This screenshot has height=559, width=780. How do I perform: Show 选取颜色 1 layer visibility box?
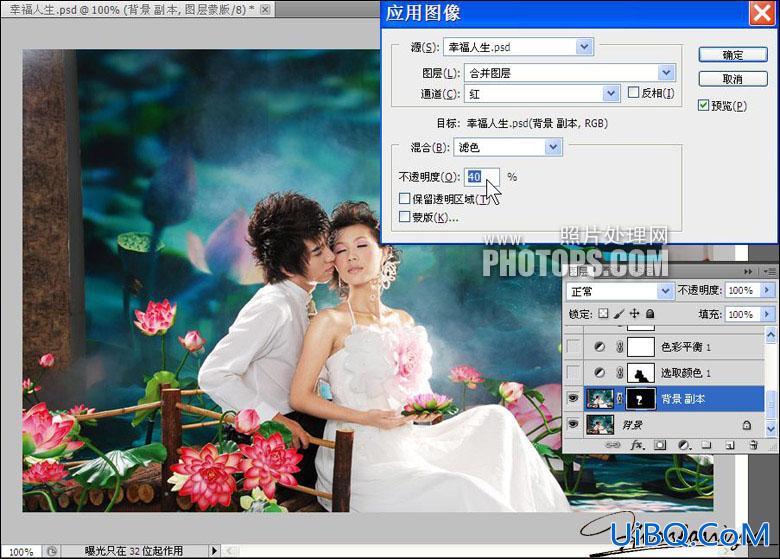[x=573, y=373]
